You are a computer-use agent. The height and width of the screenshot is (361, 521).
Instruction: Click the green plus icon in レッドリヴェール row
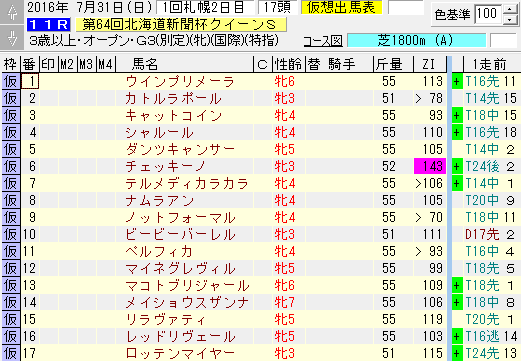coord(457,336)
